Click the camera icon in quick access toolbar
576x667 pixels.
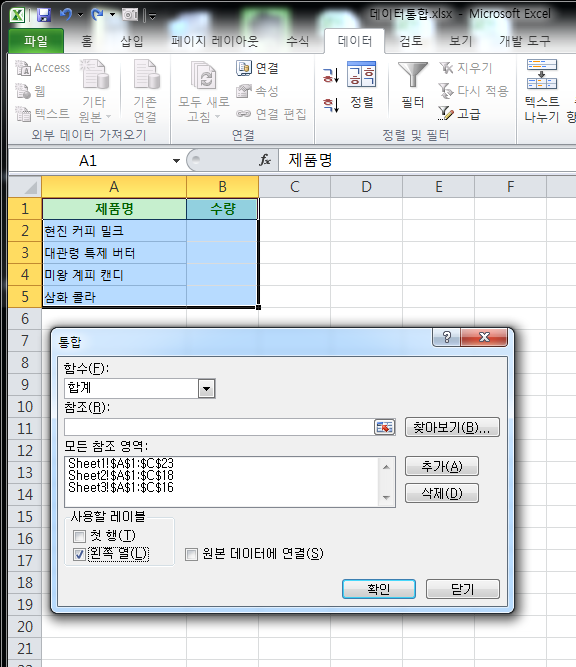click(130, 15)
